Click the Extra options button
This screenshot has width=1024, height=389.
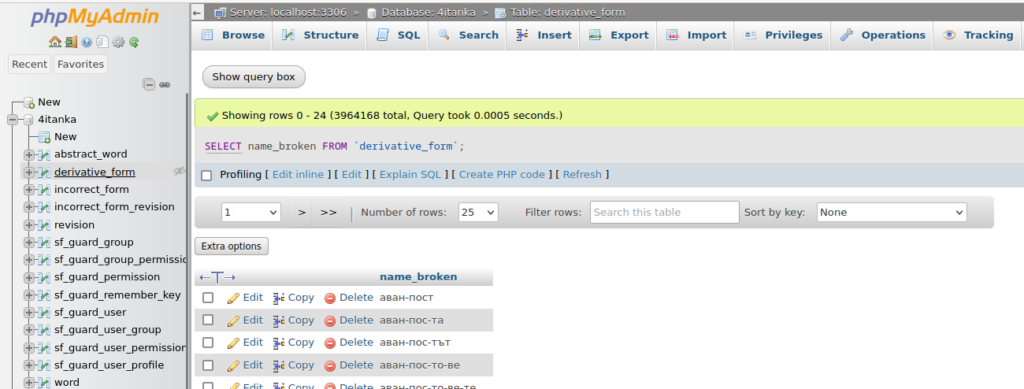pos(231,246)
